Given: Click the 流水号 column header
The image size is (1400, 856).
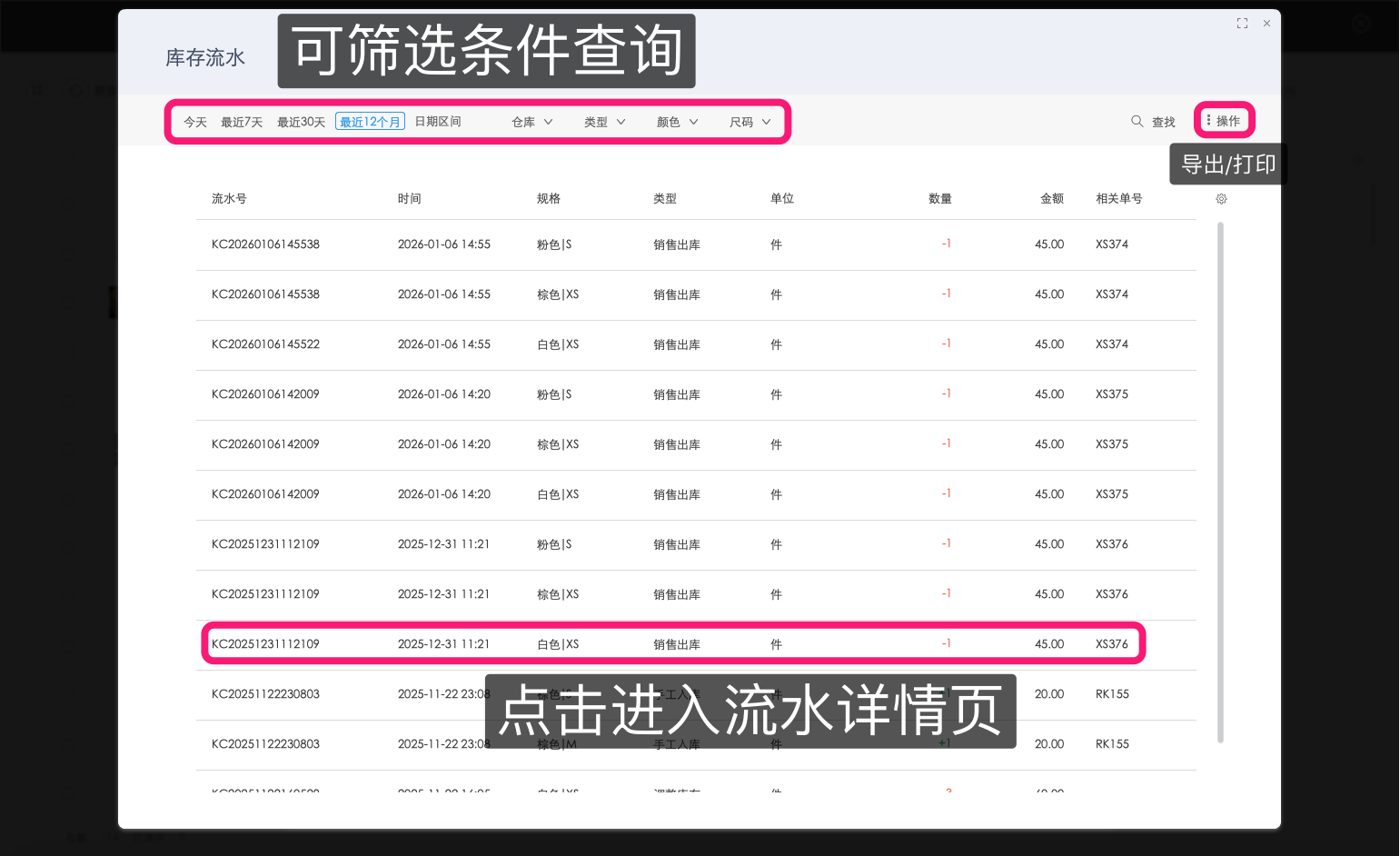Looking at the screenshot, I should click(229, 199).
